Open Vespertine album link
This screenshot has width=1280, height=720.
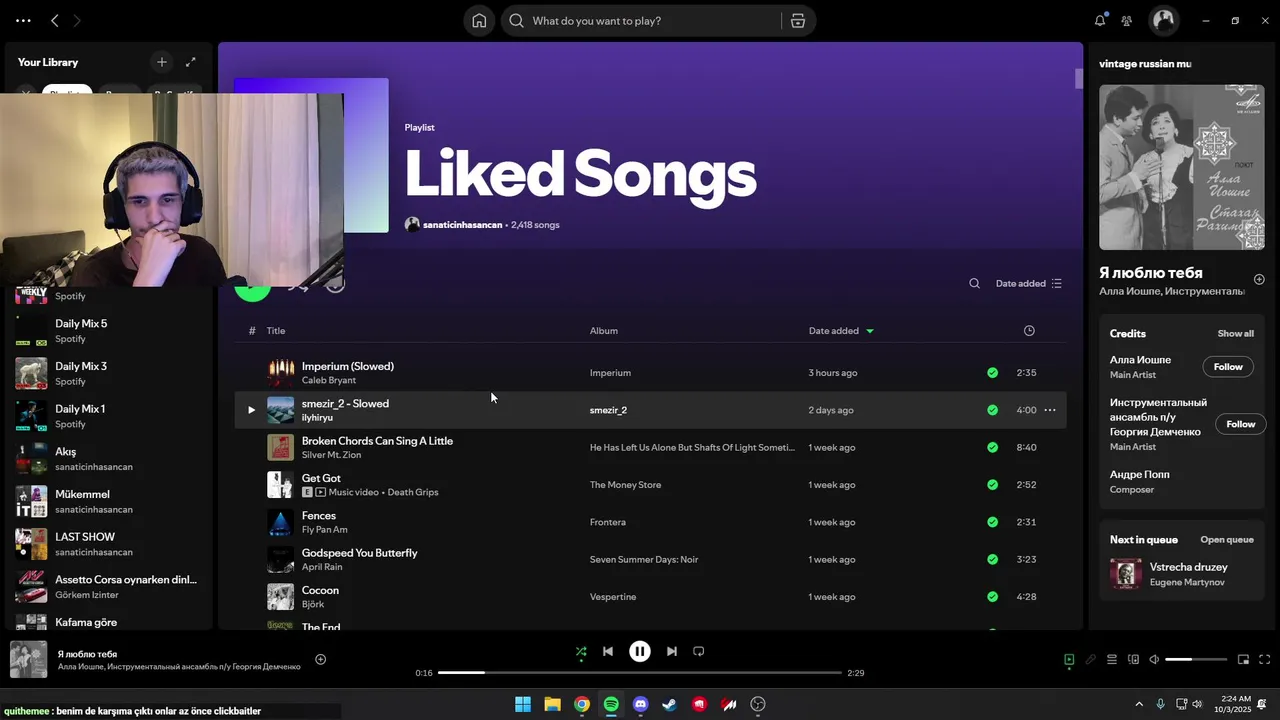[x=613, y=597]
